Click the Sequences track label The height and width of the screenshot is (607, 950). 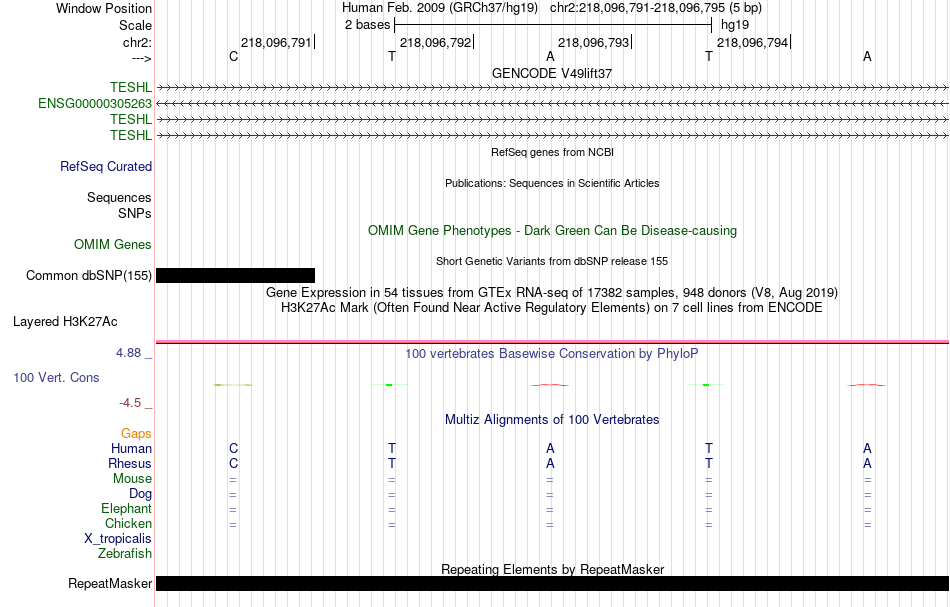(x=119, y=197)
